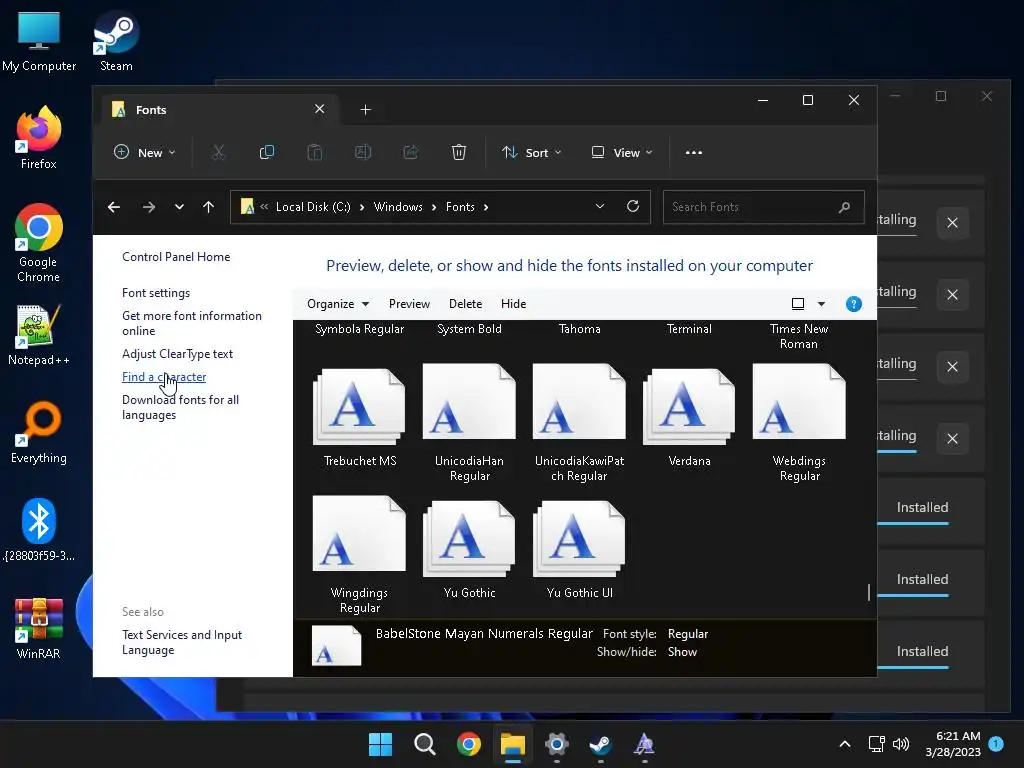Open Windows Start button on taskbar
Screen dimensions: 1024x768
pos(381,744)
